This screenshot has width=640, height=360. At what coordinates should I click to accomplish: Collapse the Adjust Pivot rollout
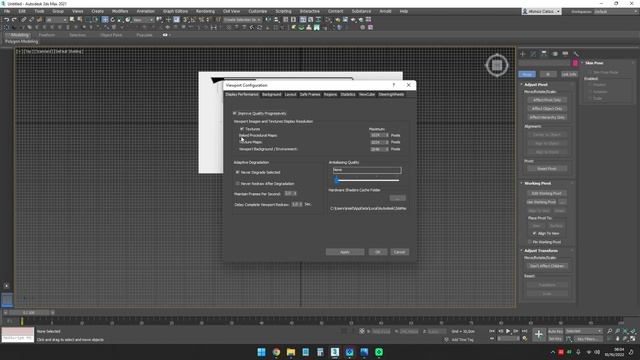click(x=536, y=84)
